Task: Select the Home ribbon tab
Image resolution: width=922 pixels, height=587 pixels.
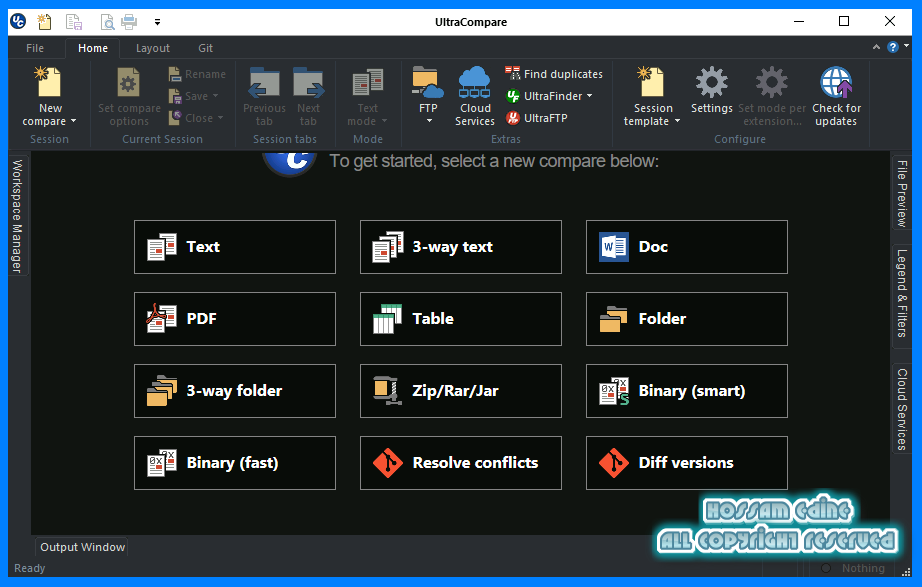Action: (x=93, y=48)
